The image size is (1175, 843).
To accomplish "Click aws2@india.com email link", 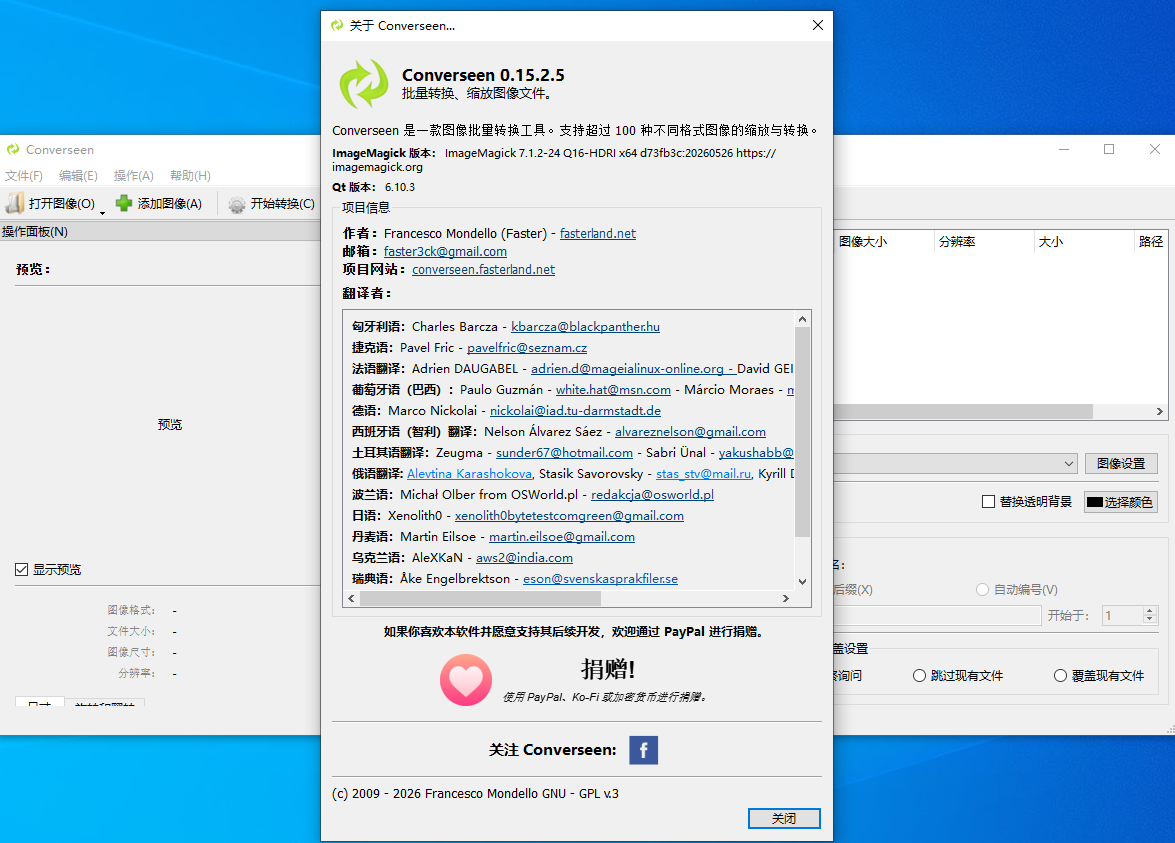I will click(x=525, y=558).
